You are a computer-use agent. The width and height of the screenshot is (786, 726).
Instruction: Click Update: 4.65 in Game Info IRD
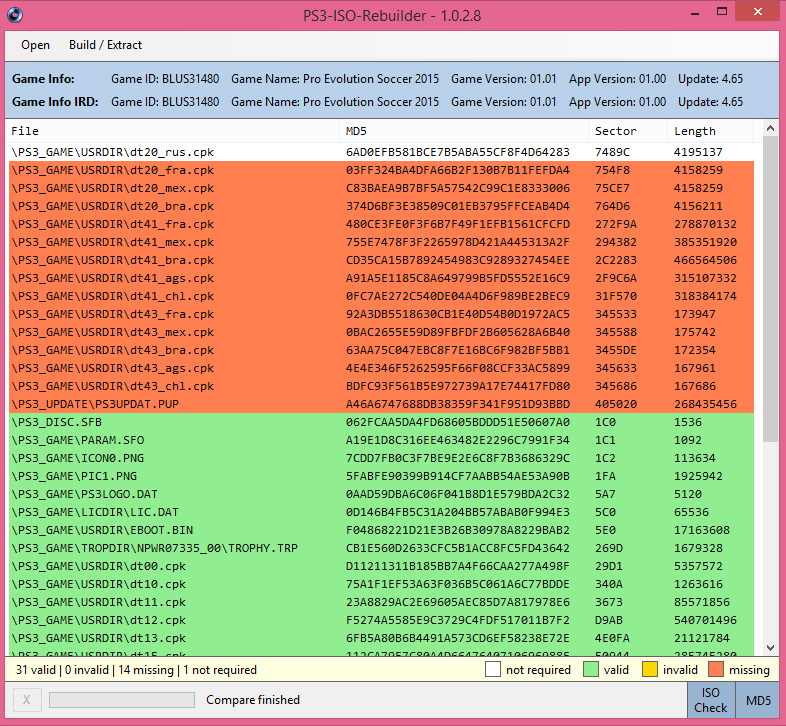710,102
